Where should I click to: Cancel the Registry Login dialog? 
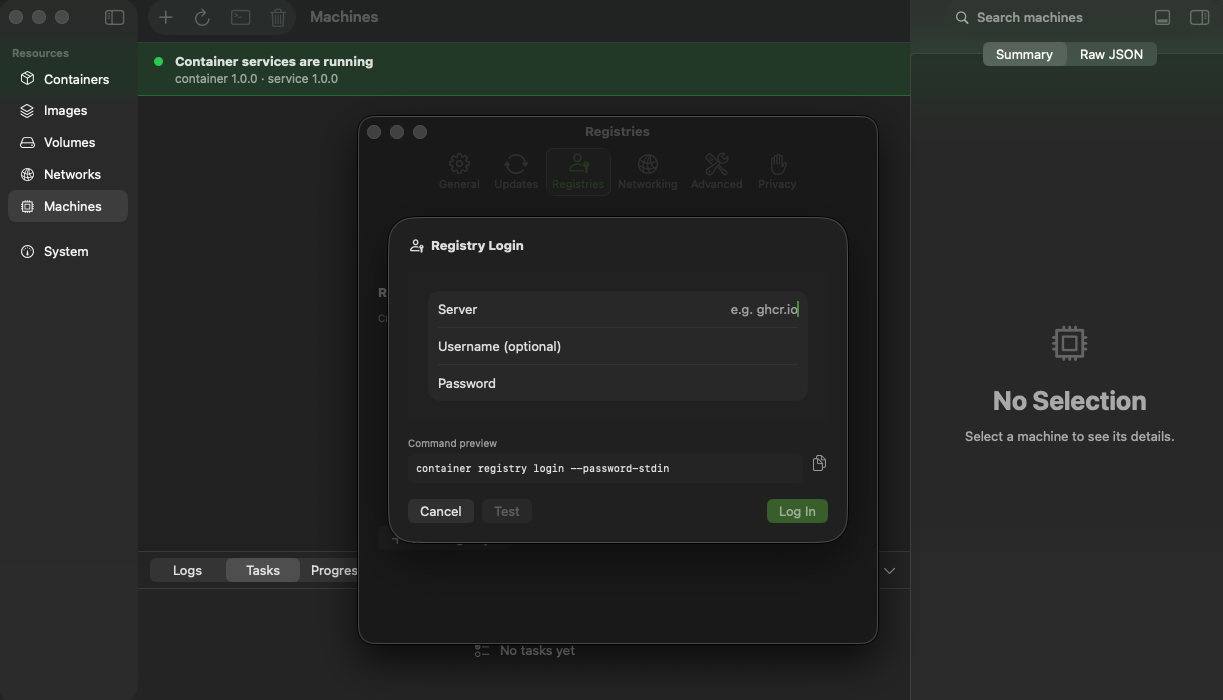(440, 511)
